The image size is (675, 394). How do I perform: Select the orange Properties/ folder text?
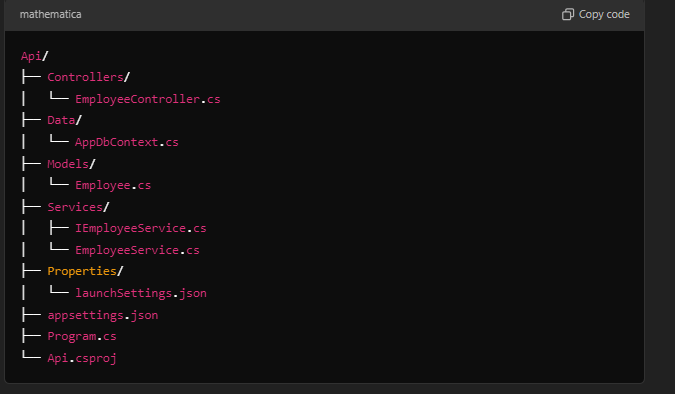click(x=85, y=271)
